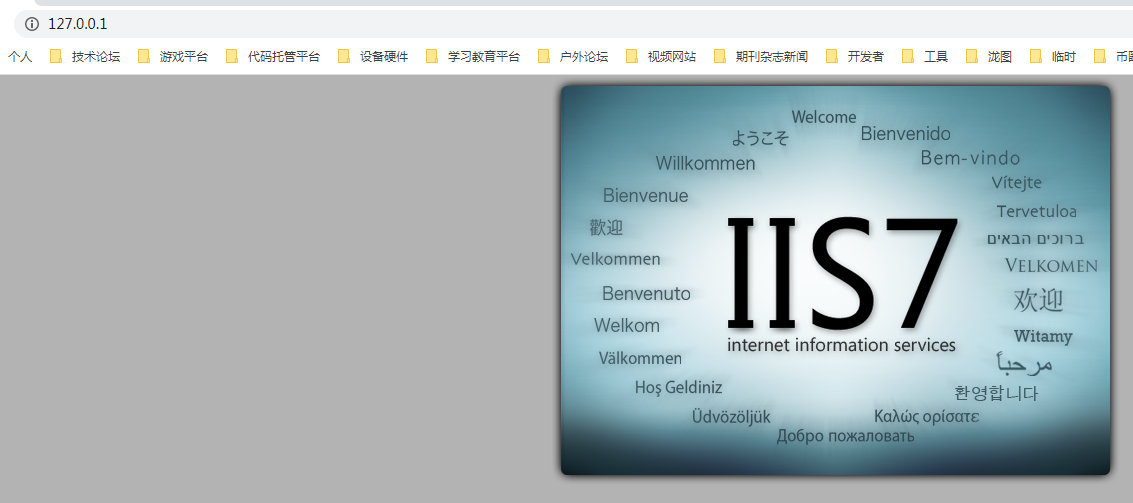Click the 'Velkommen' greeting on left side

pos(616,259)
